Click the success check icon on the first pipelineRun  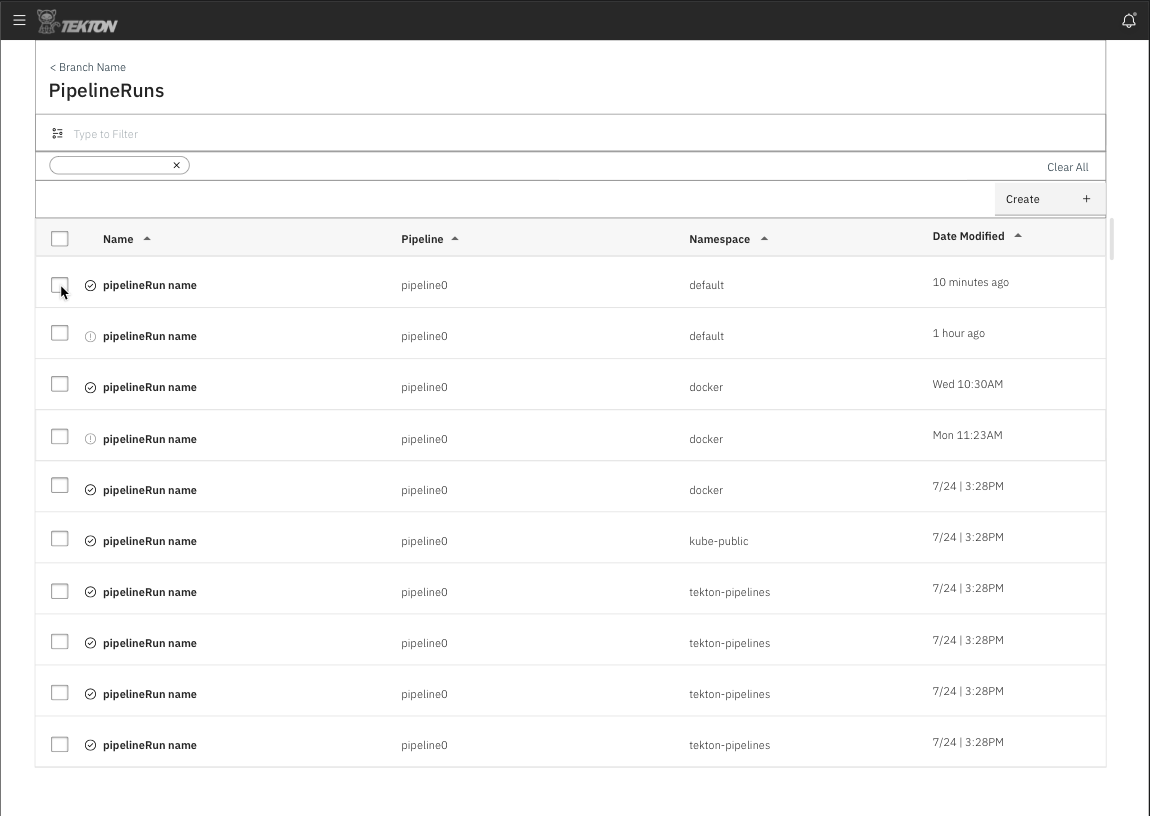(x=90, y=284)
